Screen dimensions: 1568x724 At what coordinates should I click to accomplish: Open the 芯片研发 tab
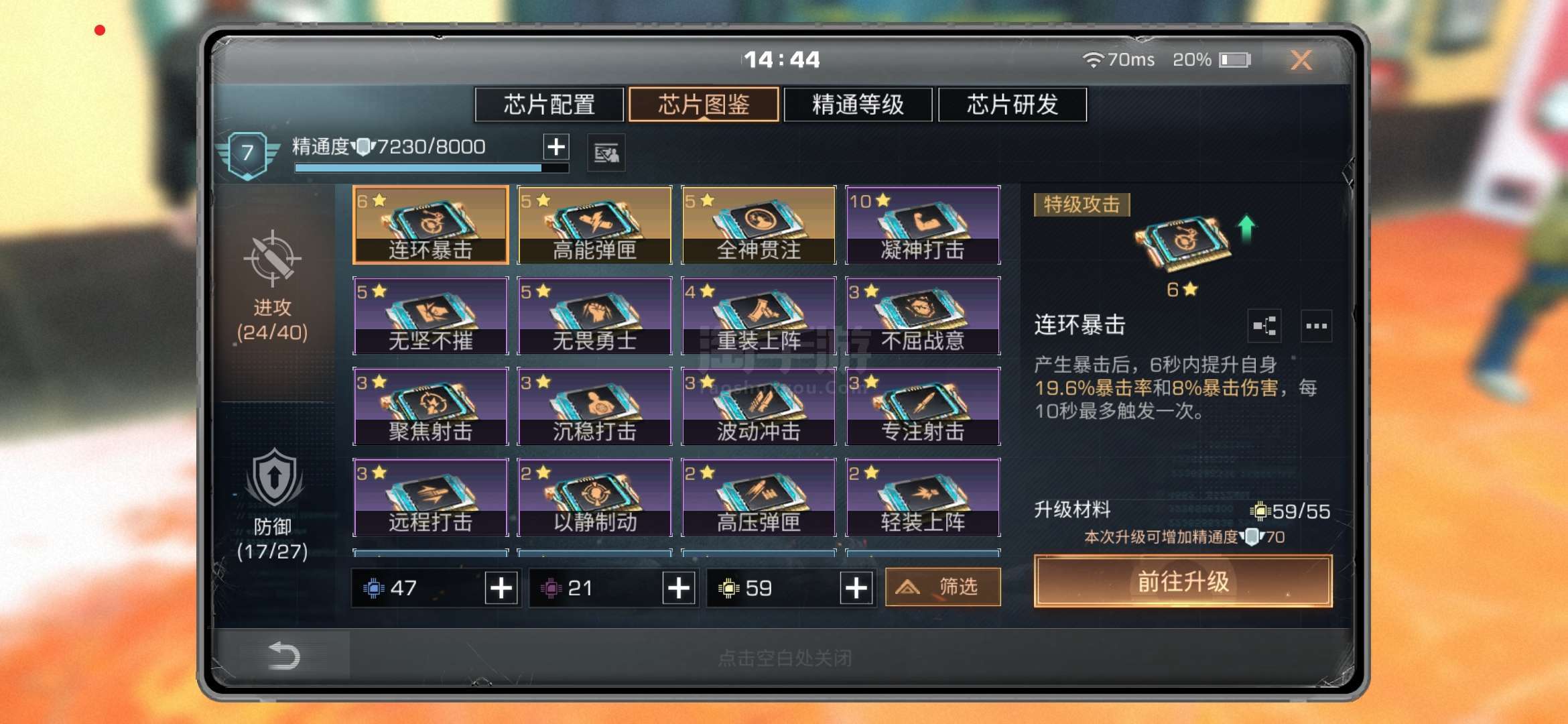pos(1012,105)
